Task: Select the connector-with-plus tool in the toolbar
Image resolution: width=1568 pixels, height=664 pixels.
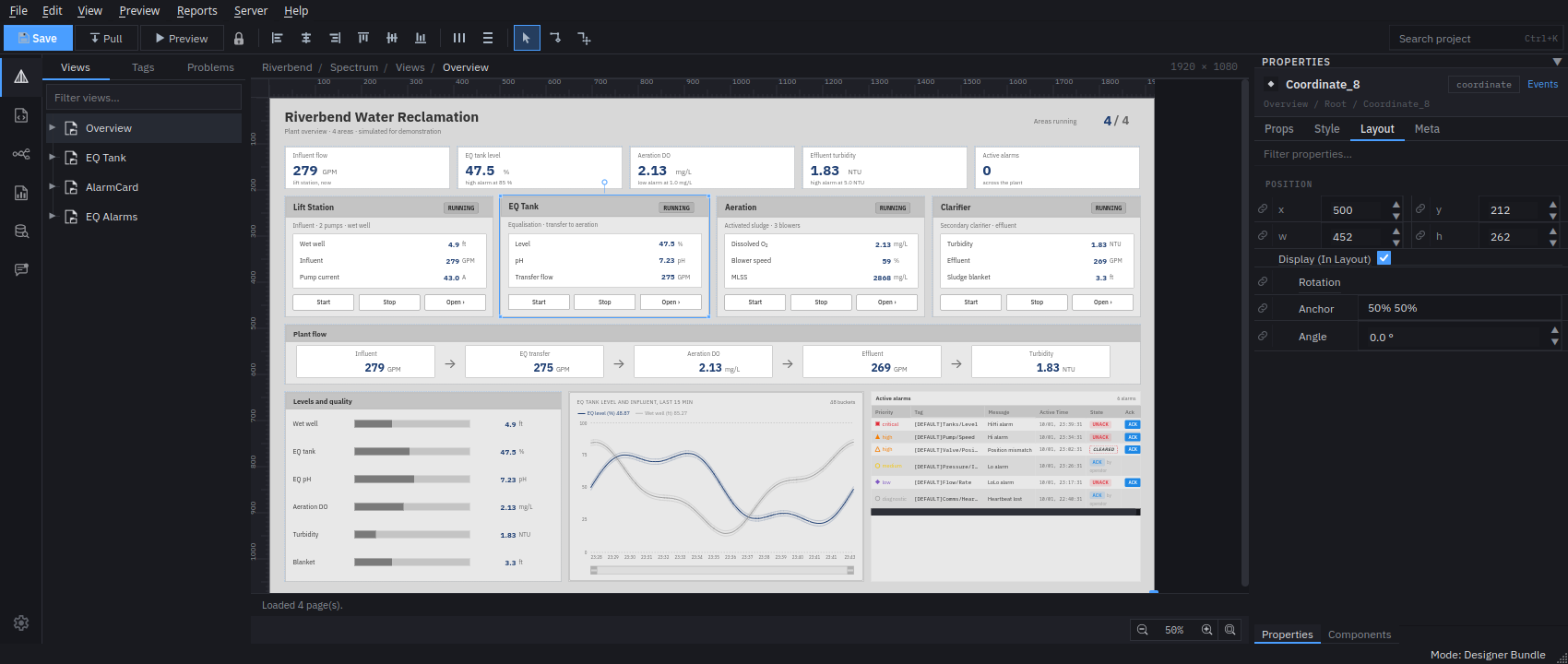Action: coord(584,39)
